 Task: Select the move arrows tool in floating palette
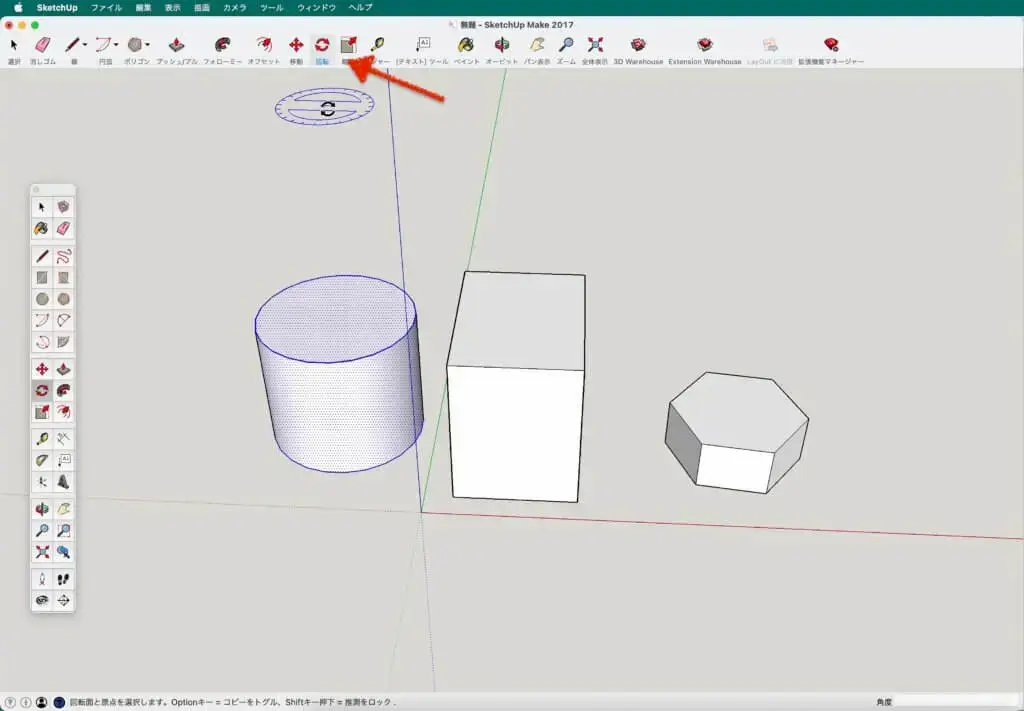pos(42,370)
